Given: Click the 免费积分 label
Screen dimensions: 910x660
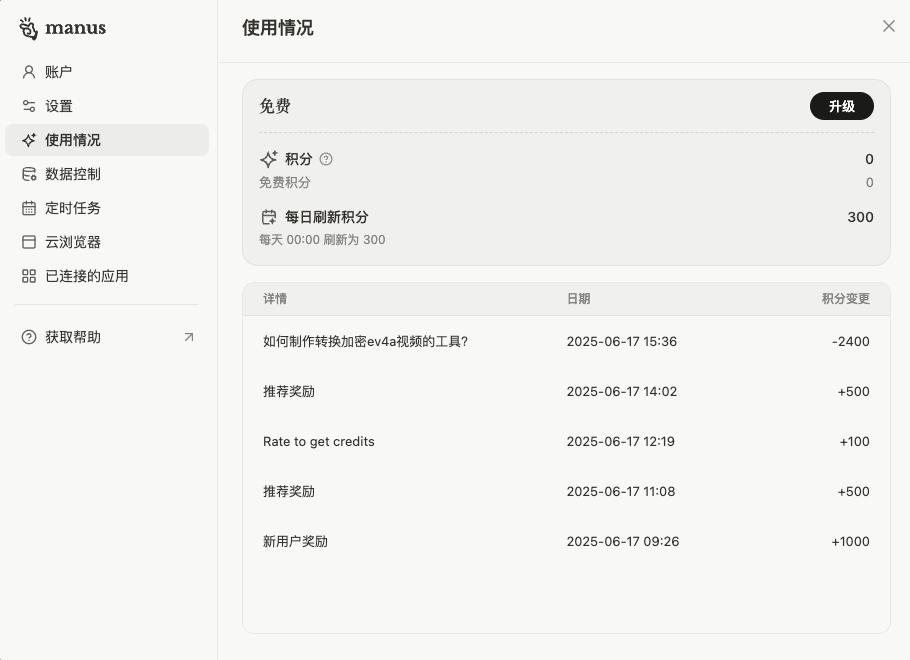Looking at the screenshot, I should point(284,182).
